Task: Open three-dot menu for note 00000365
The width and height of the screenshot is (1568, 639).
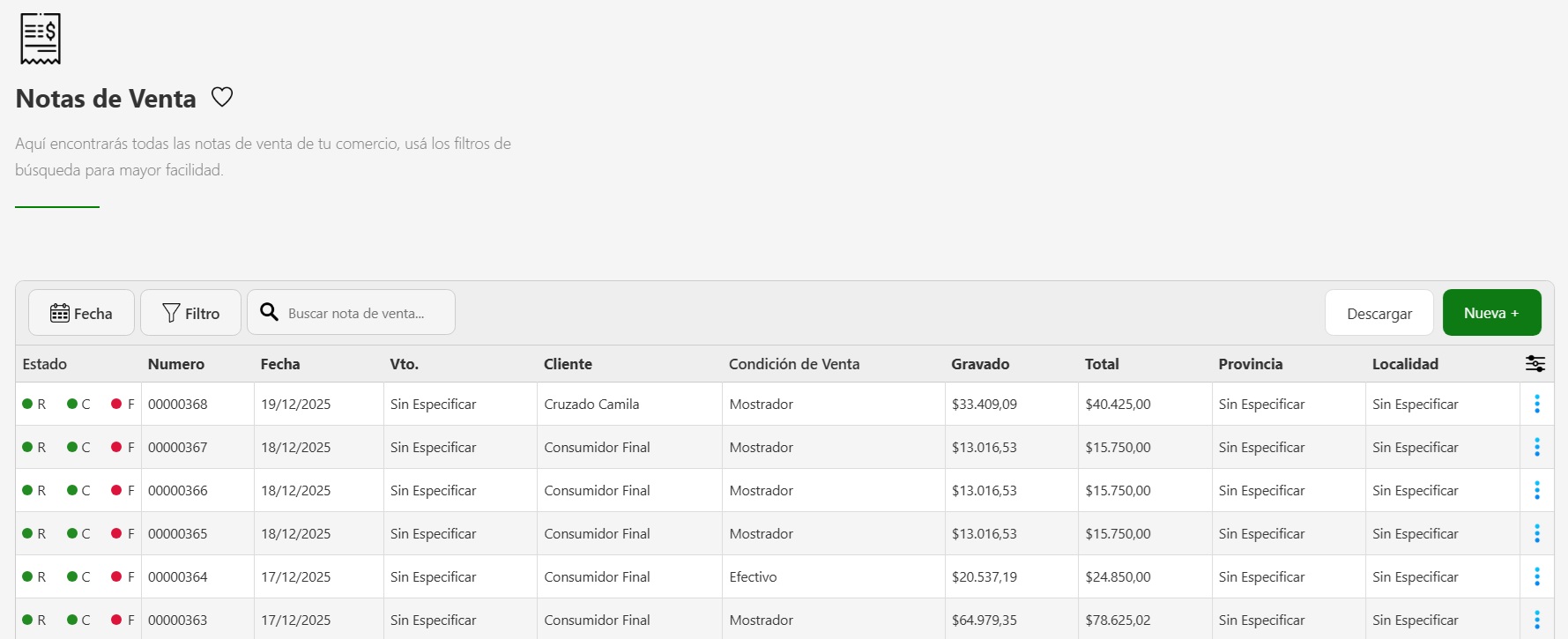Action: 1536,533
